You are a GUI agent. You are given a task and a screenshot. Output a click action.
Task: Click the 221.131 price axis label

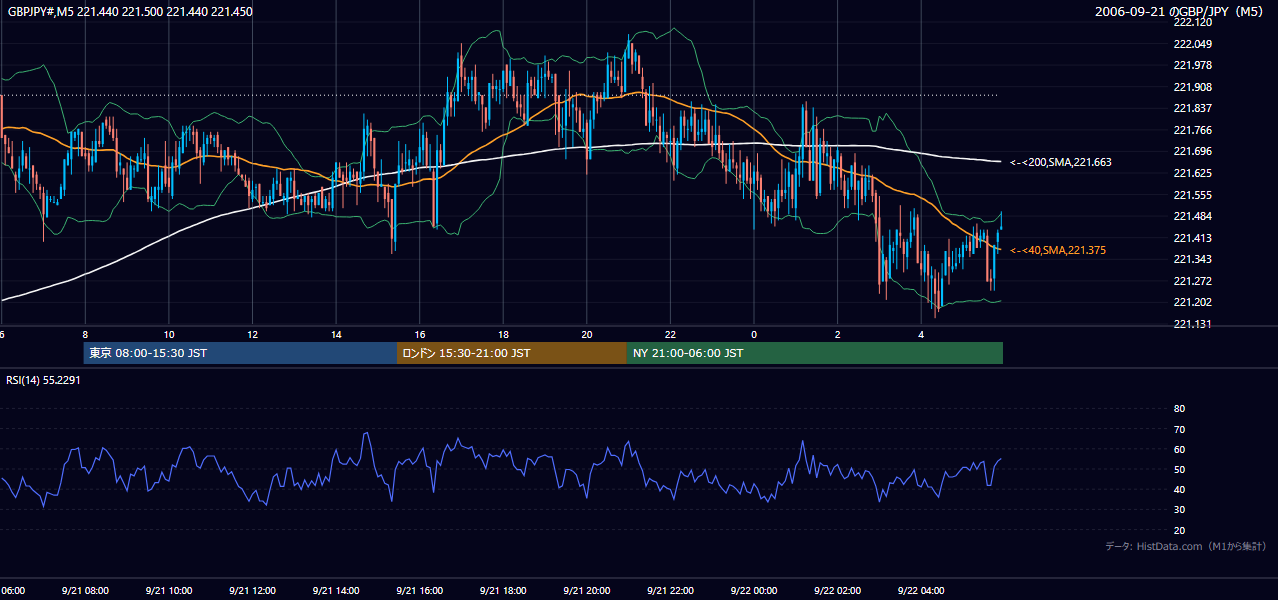click(x=1192, y=324)
